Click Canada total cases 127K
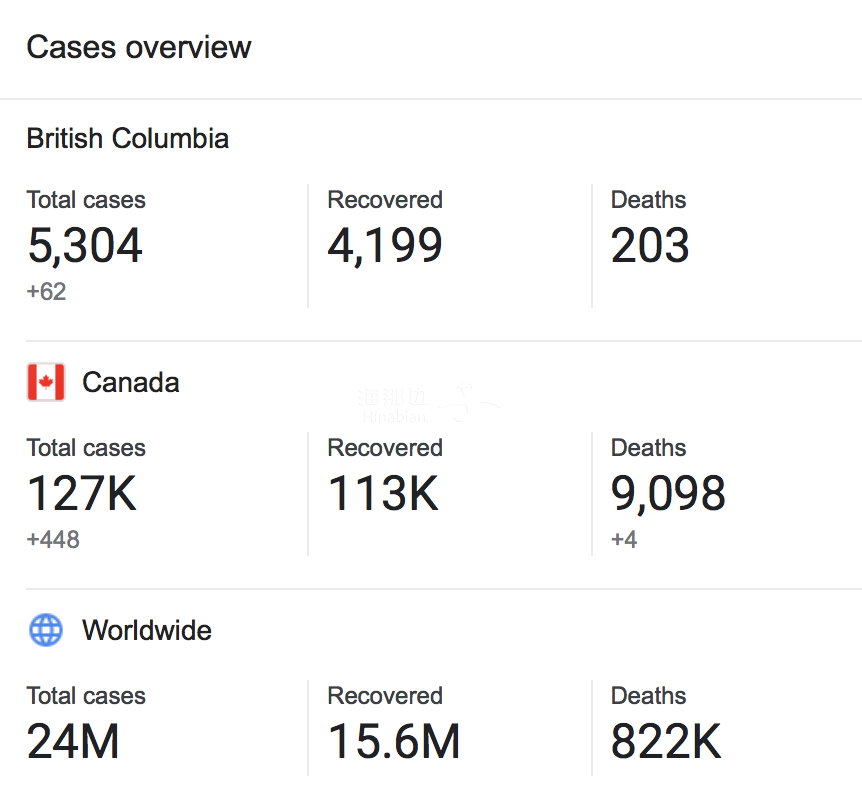The height and width of the screenshot is (806, 862). click(81, 493)
